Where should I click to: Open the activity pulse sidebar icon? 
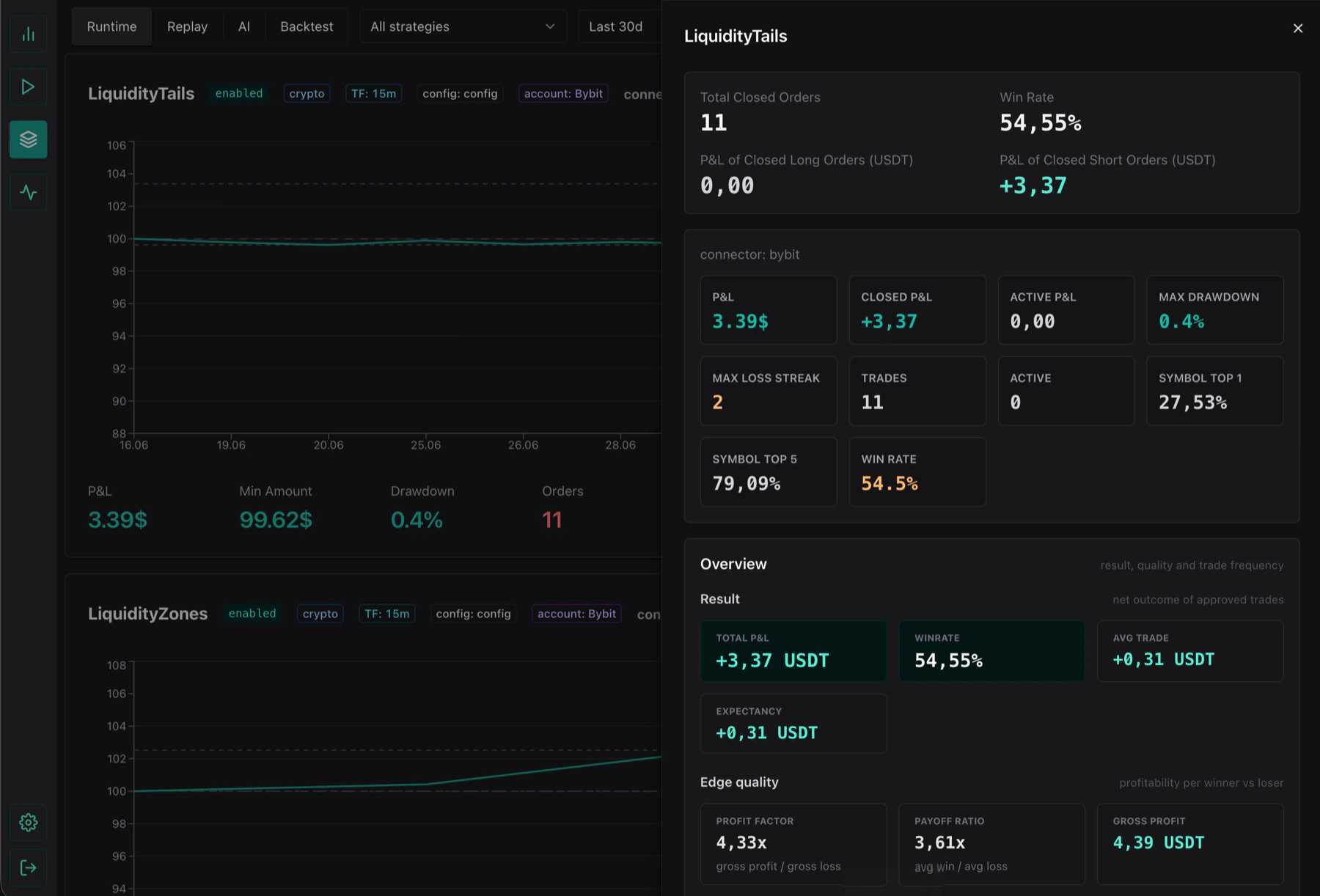click(28, 192)
